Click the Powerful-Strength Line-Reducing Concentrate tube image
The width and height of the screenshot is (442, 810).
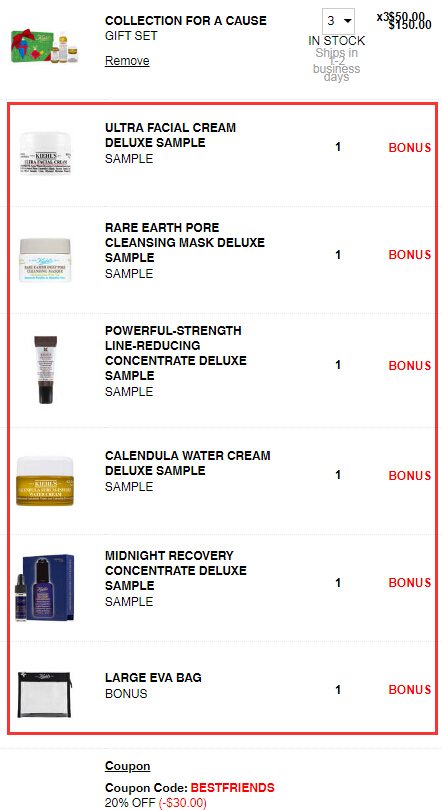coord(45,369)
